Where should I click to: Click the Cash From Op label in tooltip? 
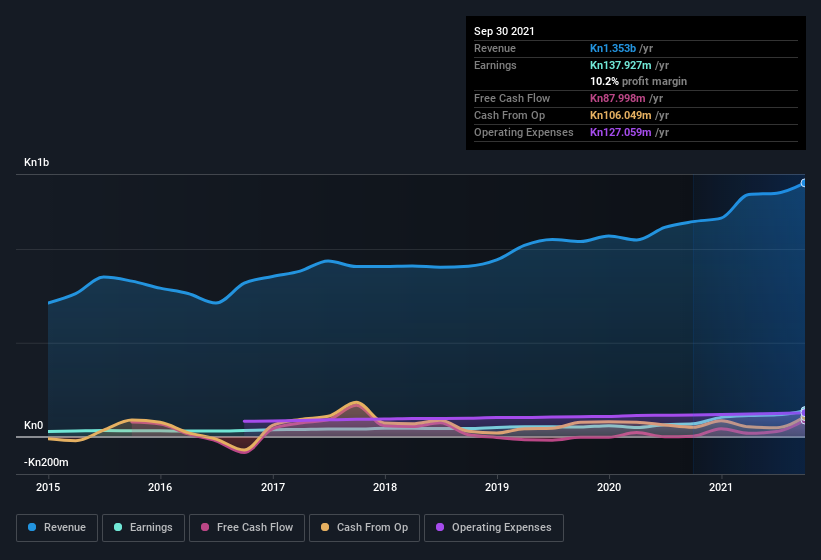pyautogui.click(x=509, y=115)
